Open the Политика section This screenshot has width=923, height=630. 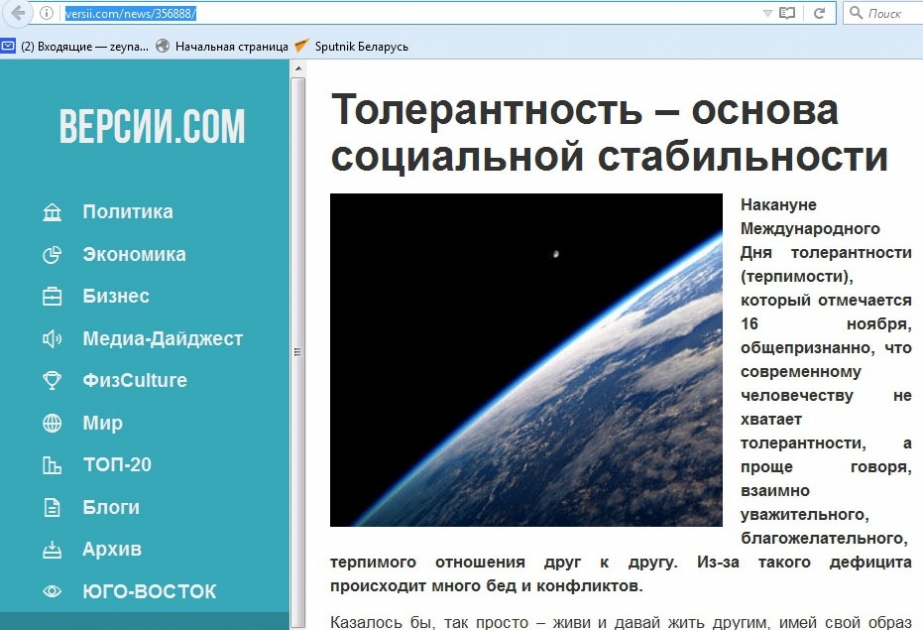(128, 211)
